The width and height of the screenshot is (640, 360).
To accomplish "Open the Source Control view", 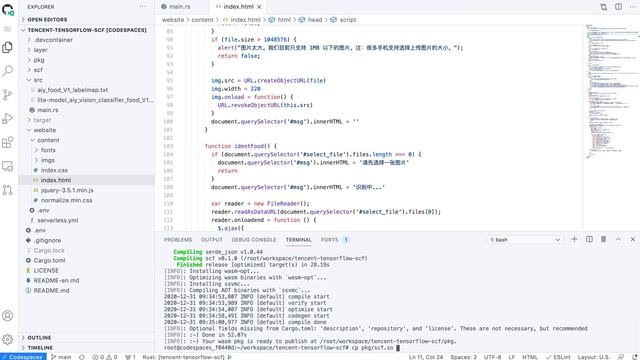I will [x=7, y=95].
